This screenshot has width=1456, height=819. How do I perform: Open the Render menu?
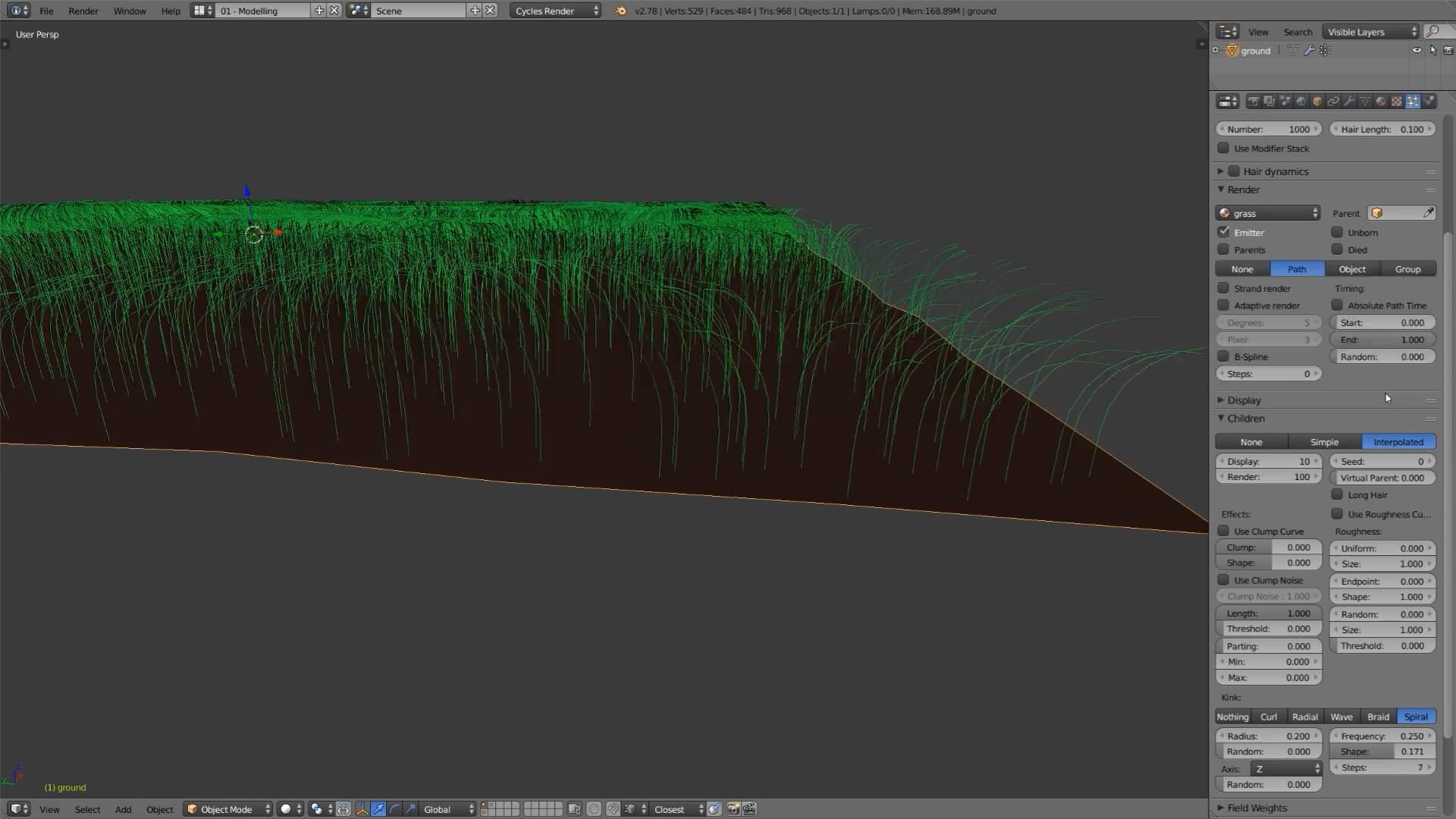click(83, 11)
